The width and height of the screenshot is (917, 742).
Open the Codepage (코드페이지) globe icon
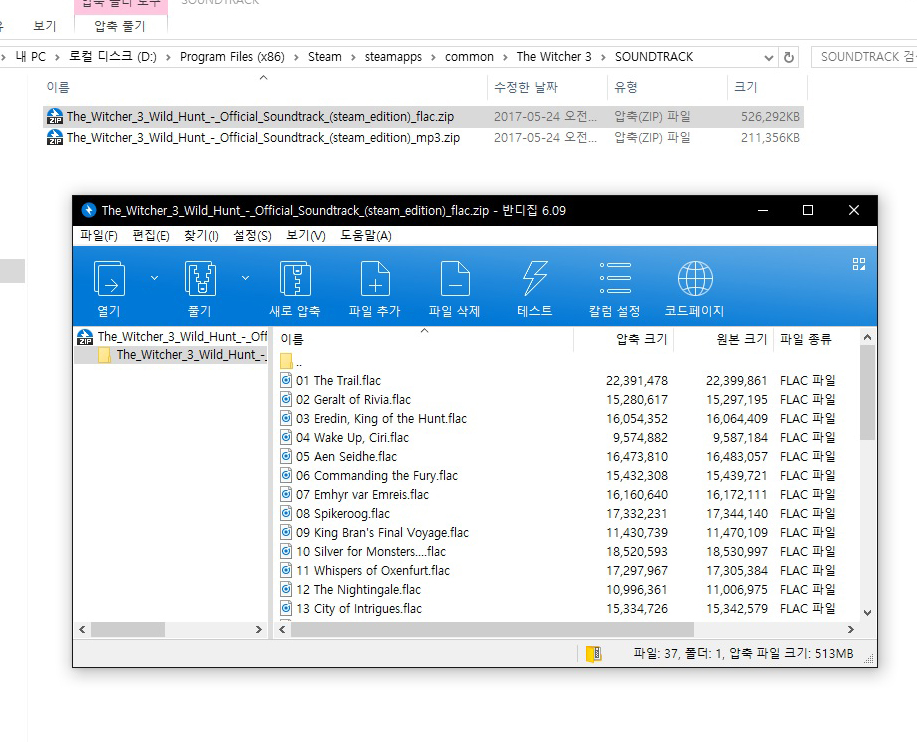click(x=695, y=278)
